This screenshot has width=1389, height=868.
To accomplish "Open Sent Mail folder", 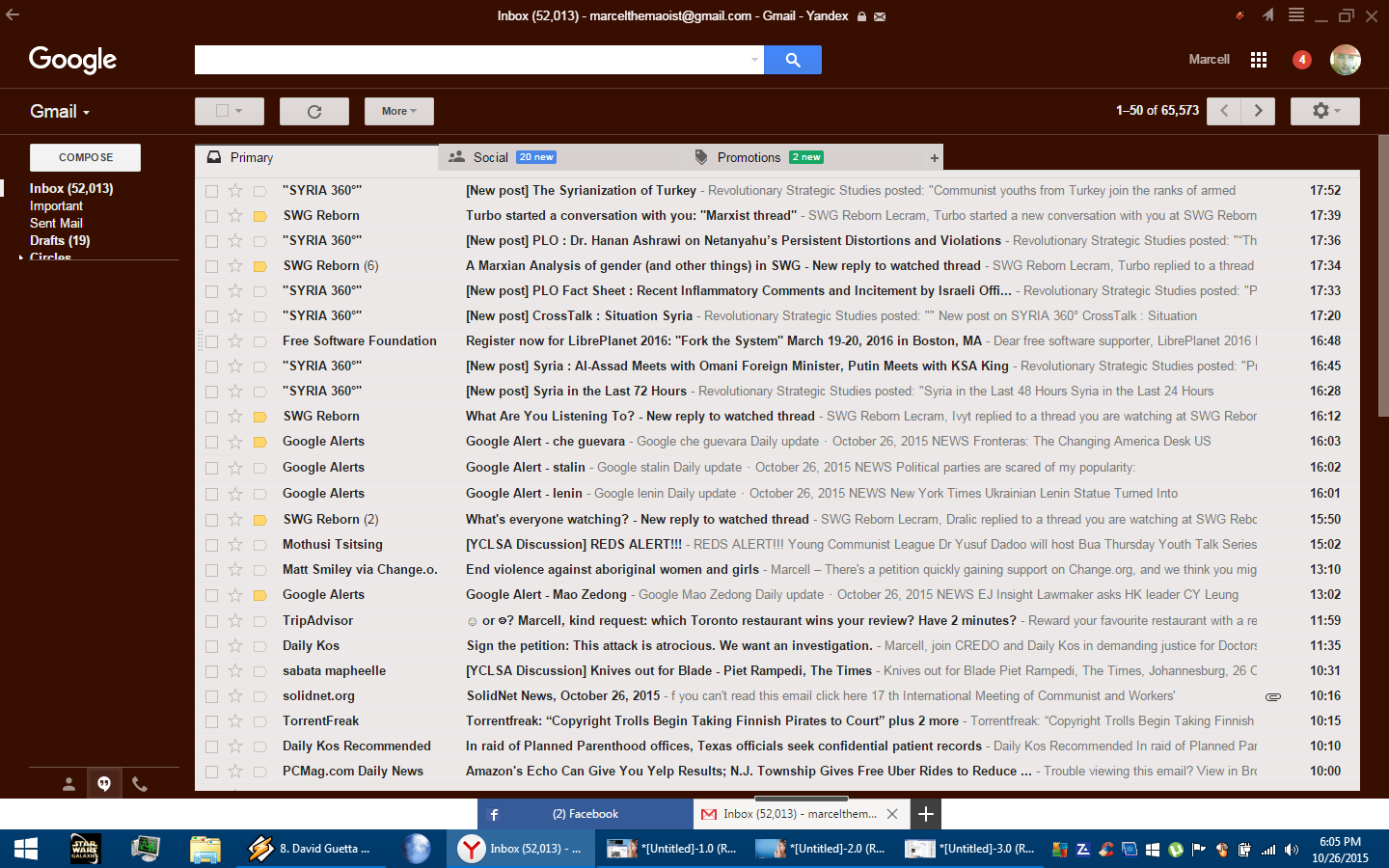I will (x=56, y=224).
